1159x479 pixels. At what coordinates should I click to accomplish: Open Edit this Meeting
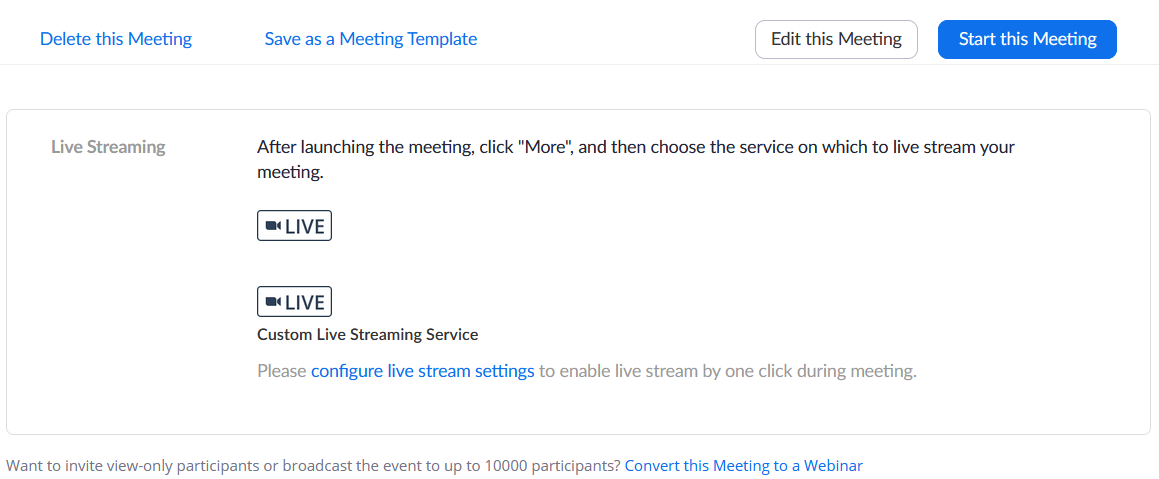click(836, 39)
